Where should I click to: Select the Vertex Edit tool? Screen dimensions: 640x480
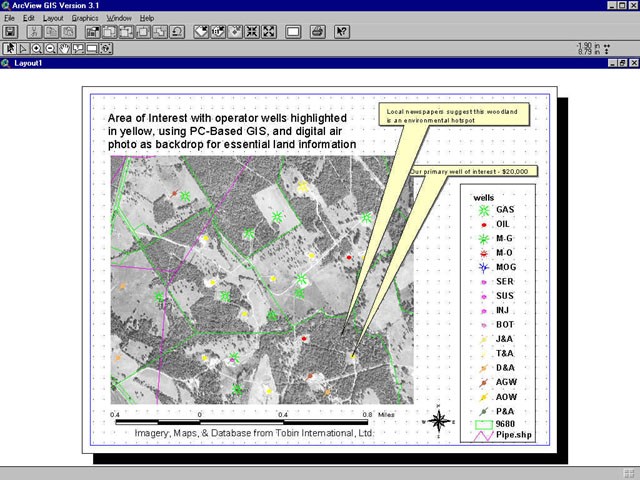pos(22,48)
